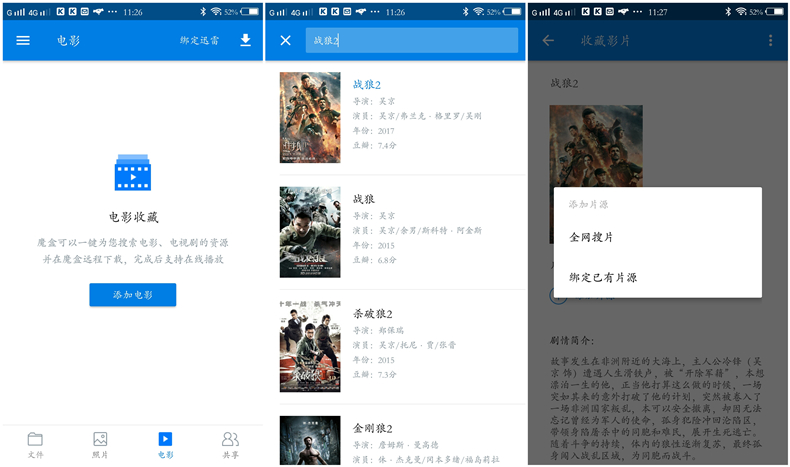790x467 pixels.
Task: Open the 战狼2 poster thumbnail
Action: tap(310, 117)
